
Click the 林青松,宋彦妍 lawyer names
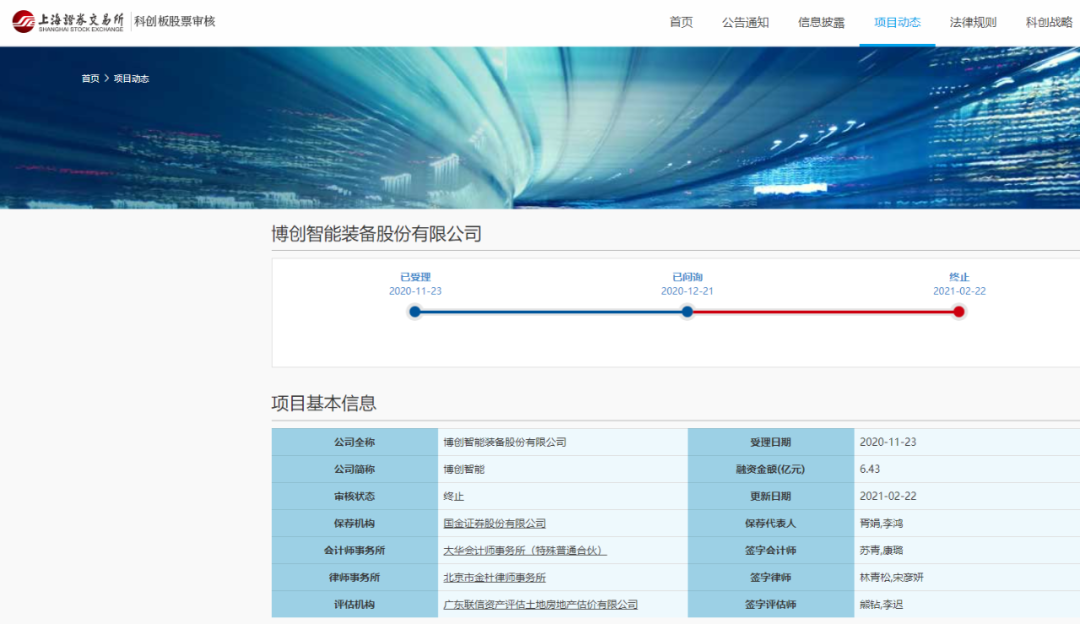pyautogui.click(x=891, y=577)
